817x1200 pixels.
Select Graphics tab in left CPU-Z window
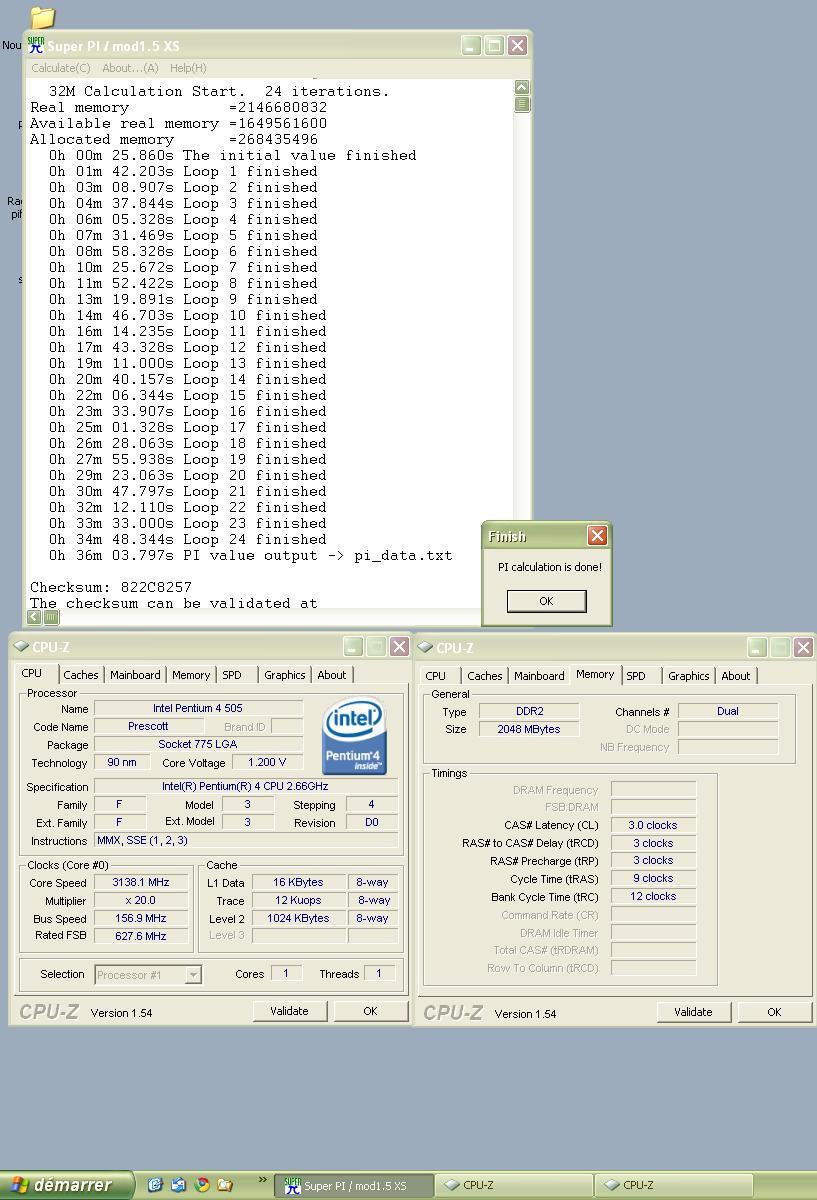pyautogui.click(x=285, y=675)
